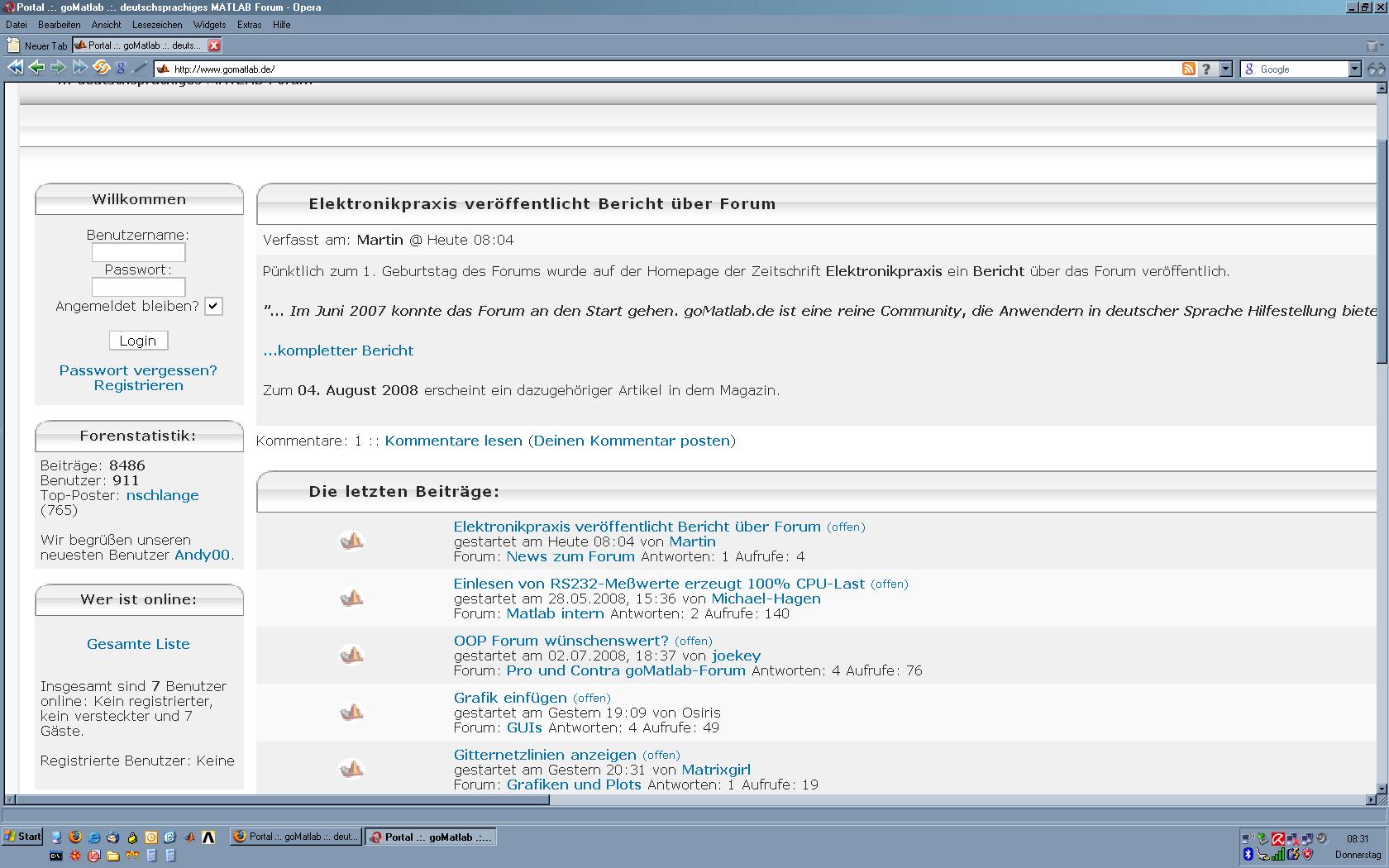Click the Benutzername input field
The image size is (1389, 868).
(138, 252)
